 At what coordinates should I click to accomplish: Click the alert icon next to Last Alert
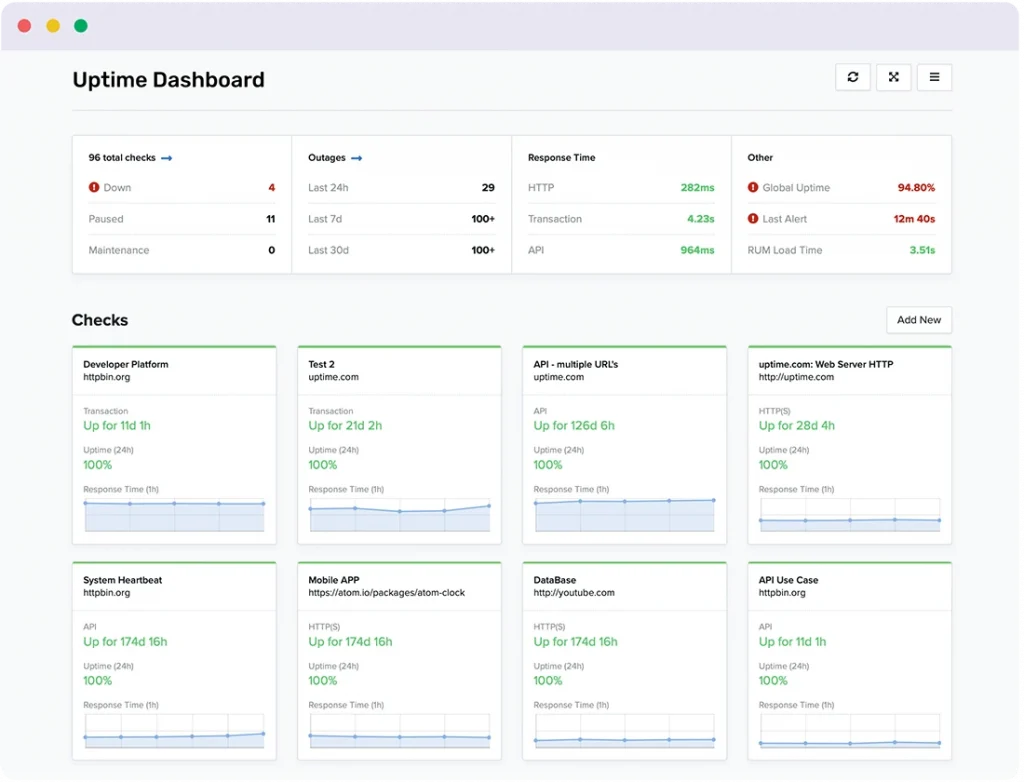[753, 218]
